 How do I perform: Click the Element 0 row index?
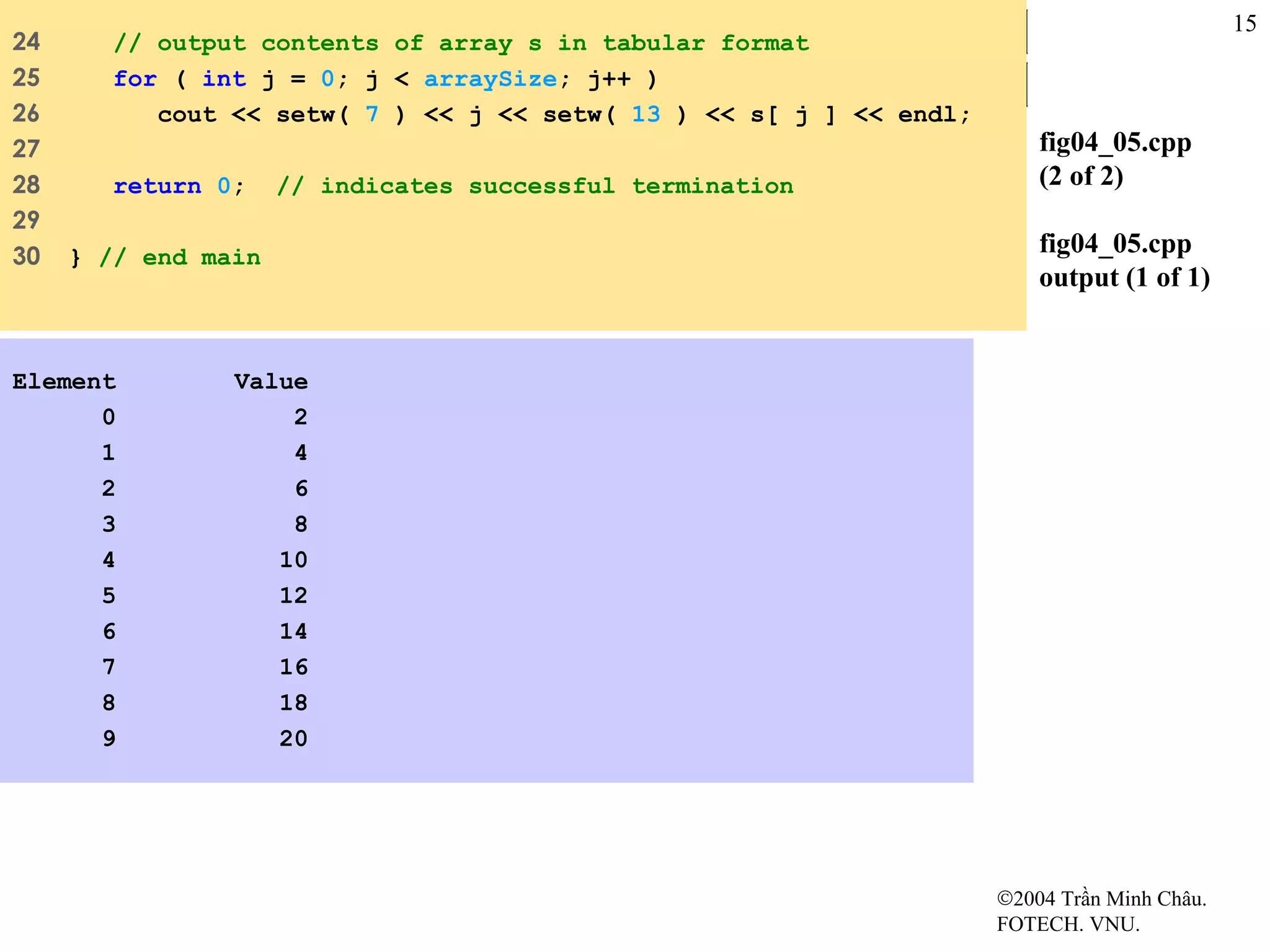click(x=109, y=416)
